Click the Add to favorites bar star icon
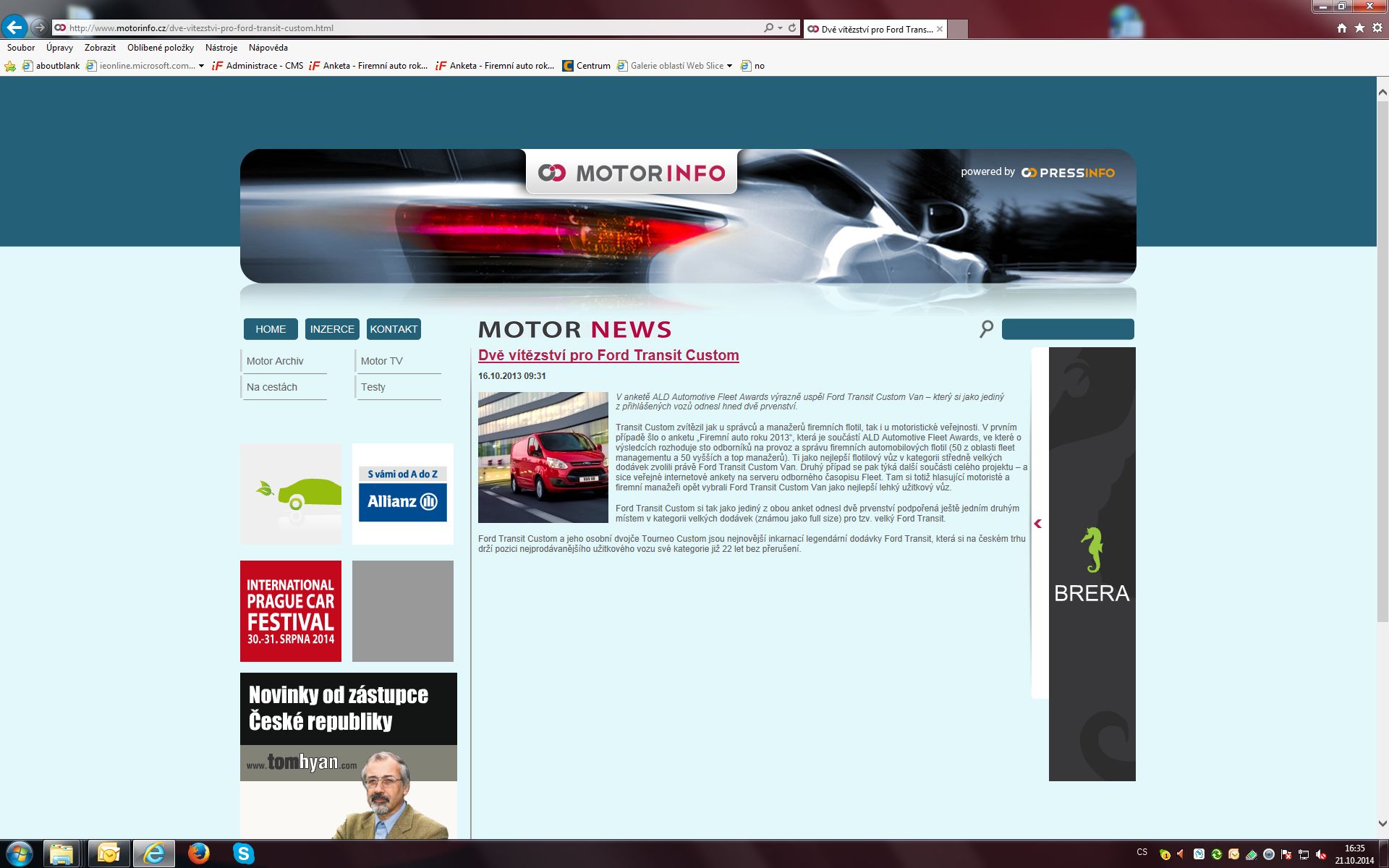This screenshot has height=868, width=1389. (10, 66)
